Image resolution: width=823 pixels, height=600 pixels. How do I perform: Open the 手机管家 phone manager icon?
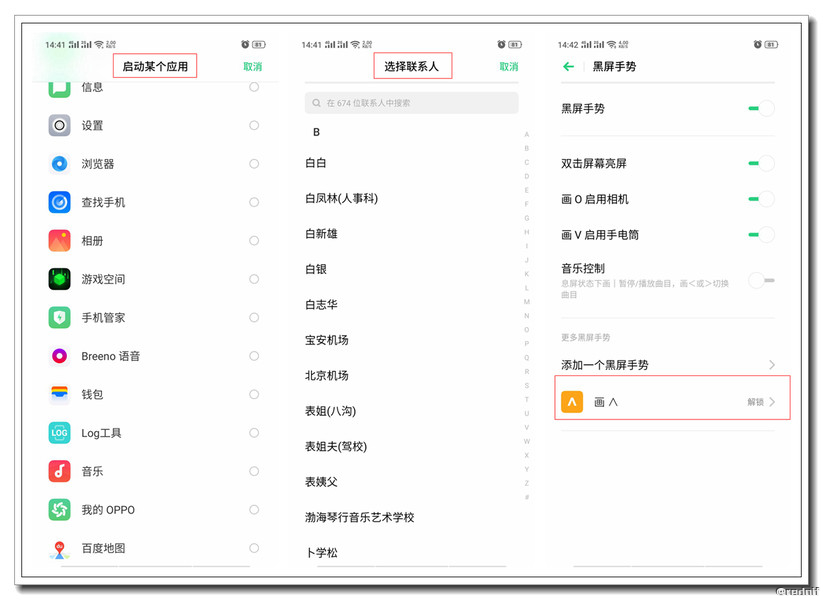pos(62,317)
